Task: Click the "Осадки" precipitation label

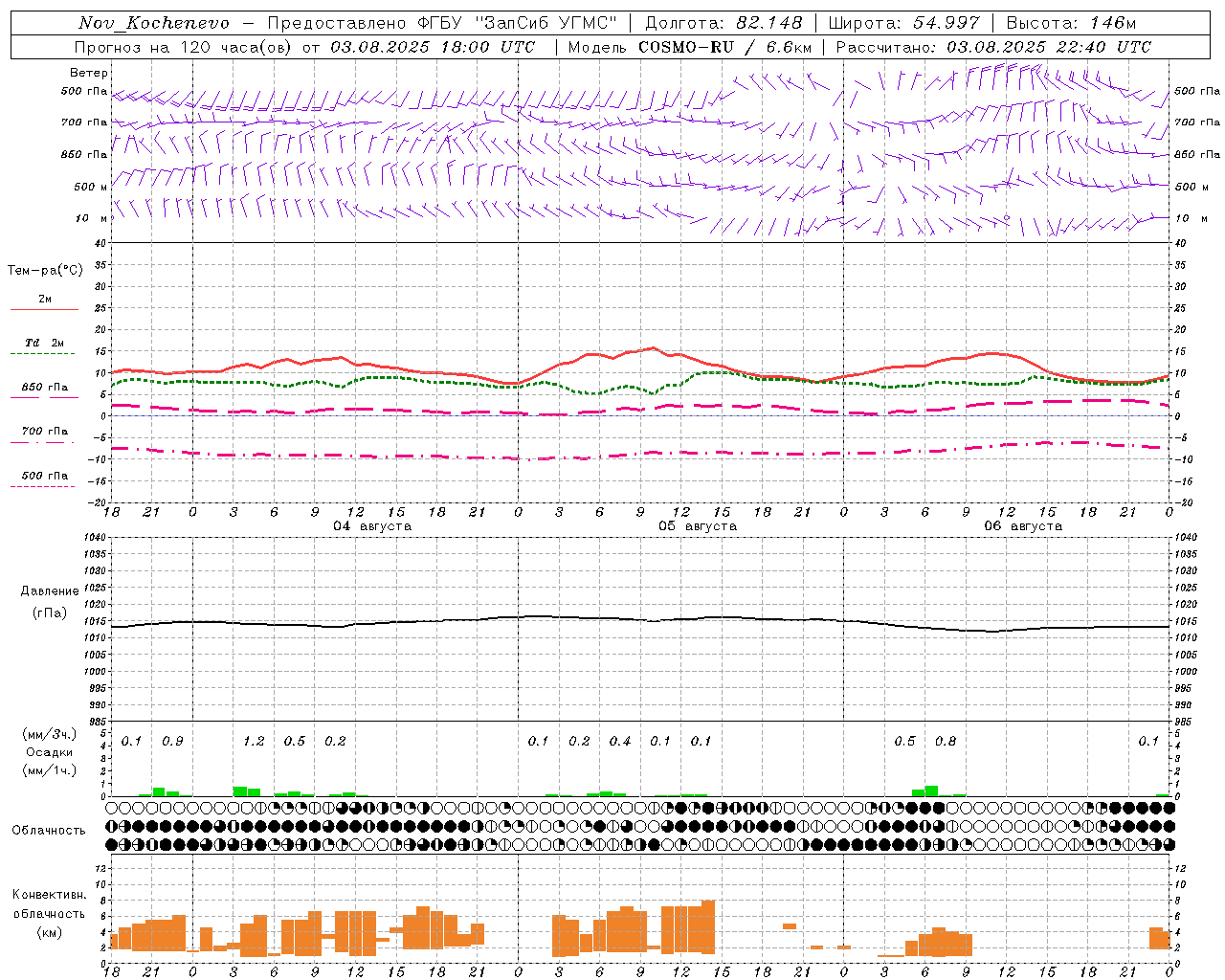Action: pyautogui.click(x=50, y=752)
